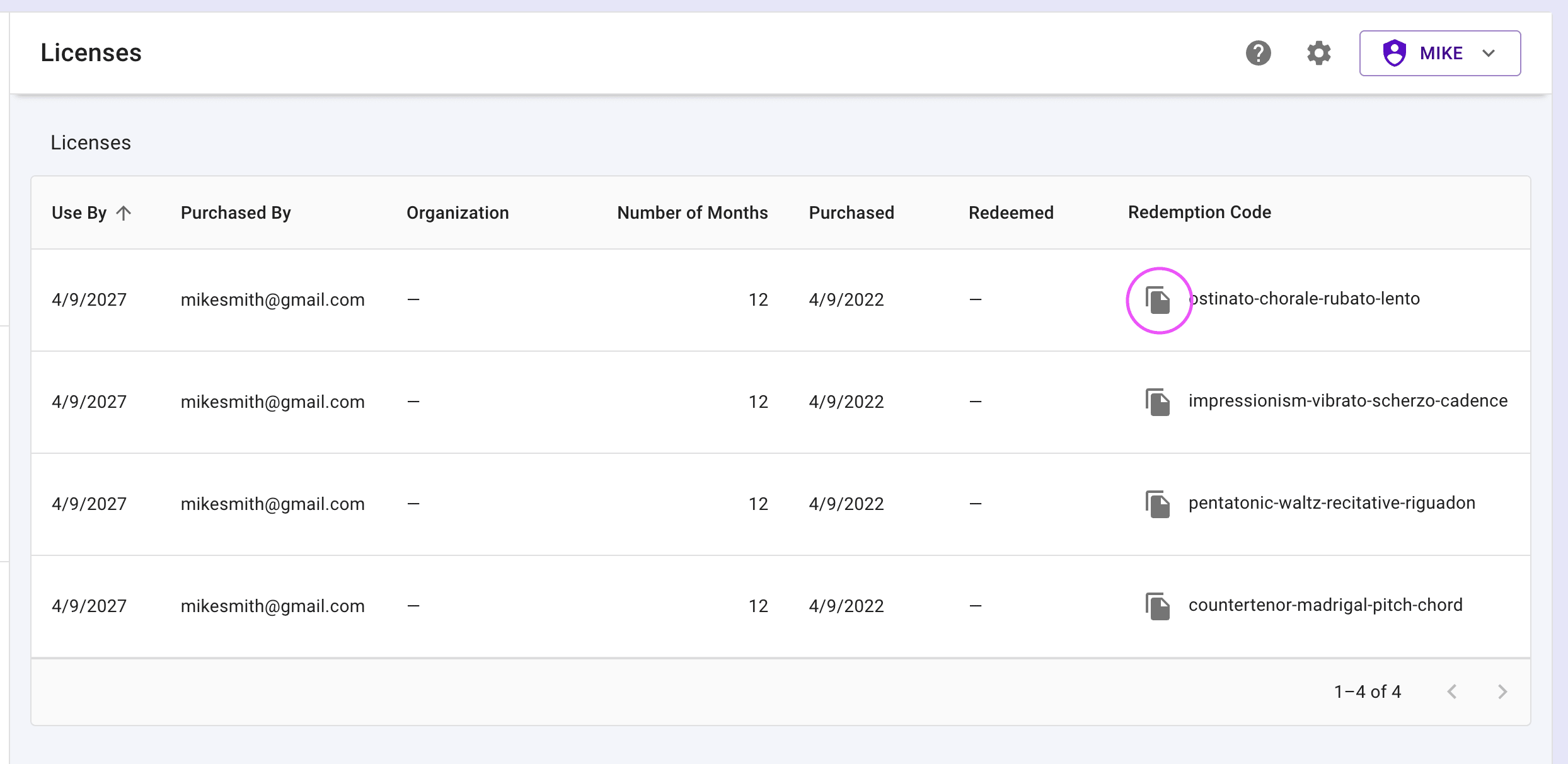Image resolution: width=1568 pixels, height=764 pixels.
Task: Sort by Redemption Code column header
Action: pyautogui.click(x=1199, y=212)
